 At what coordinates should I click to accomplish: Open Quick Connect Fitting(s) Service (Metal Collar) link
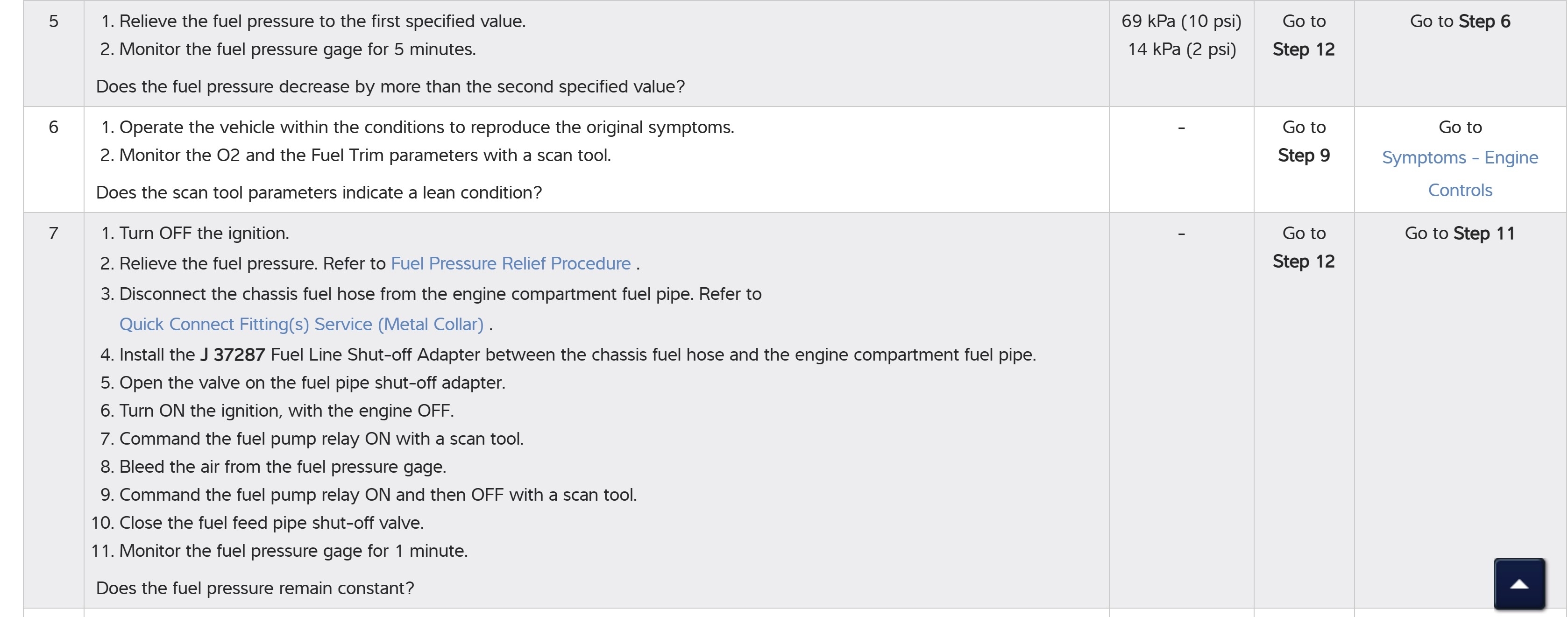pyautogui.click(x=301, y=324)
